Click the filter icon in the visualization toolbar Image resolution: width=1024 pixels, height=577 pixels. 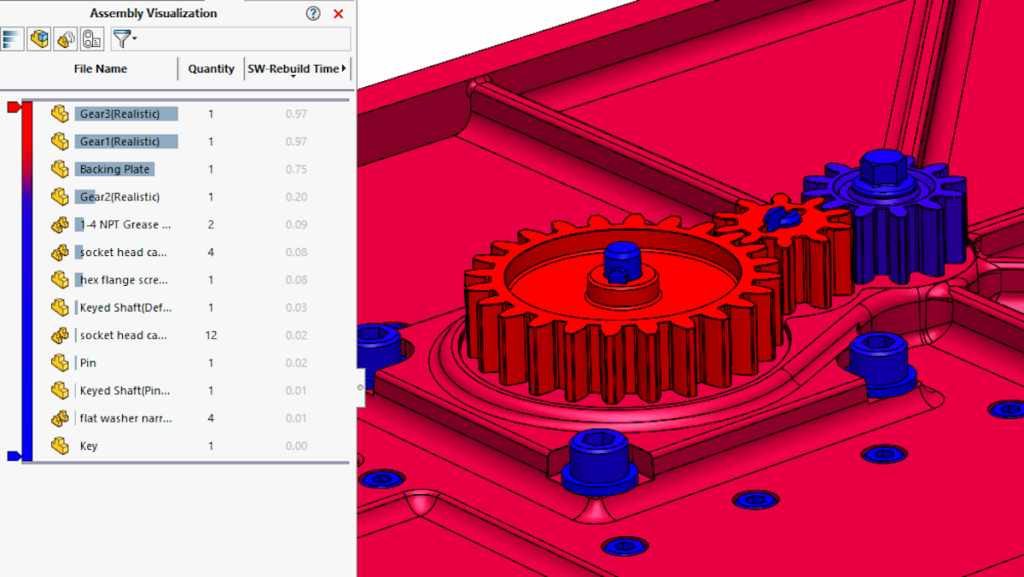[121, 39]
